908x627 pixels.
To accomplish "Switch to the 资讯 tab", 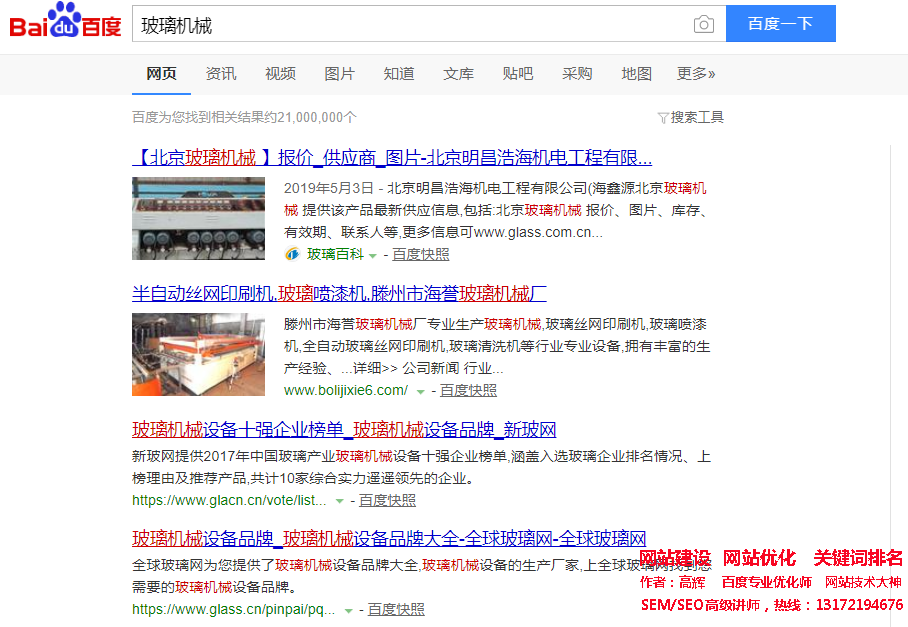I will tap(221, 74).
